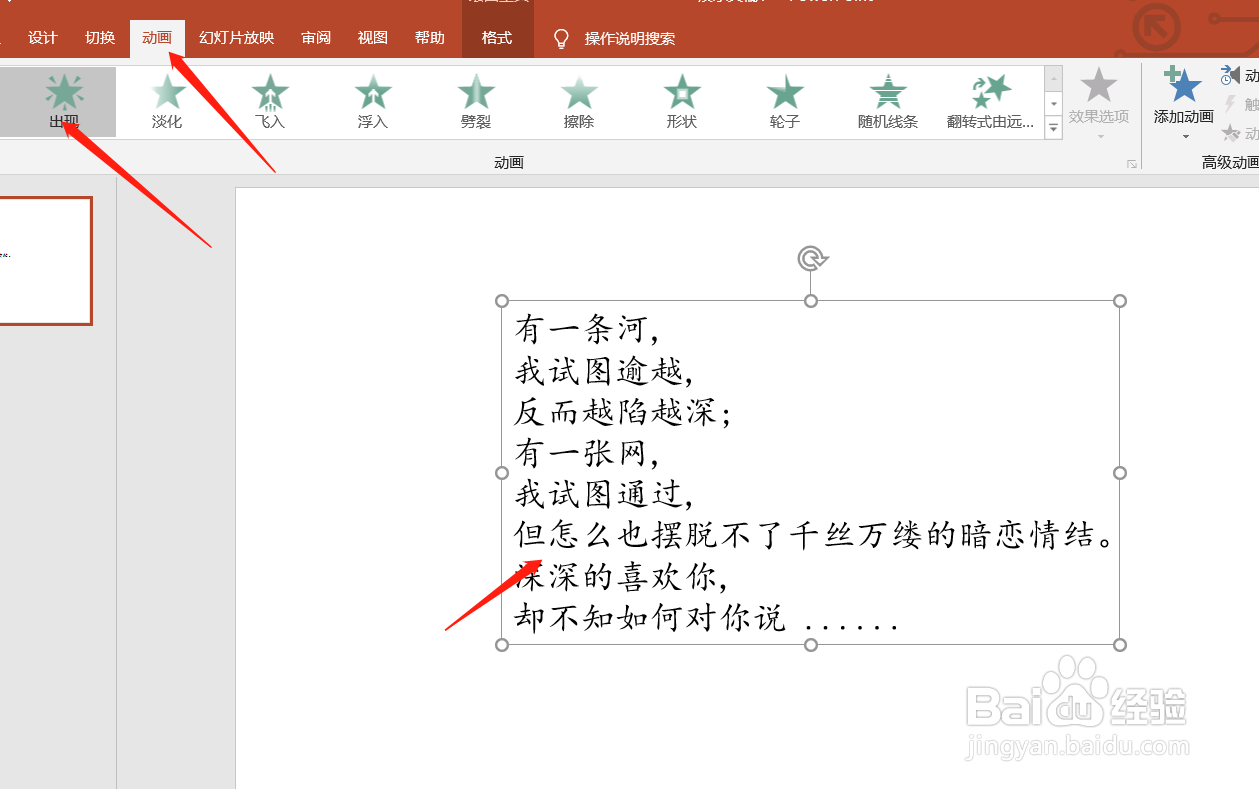Click the top-left text box resize handle
The width and height of the screenshot is (1259, 789).
502,301
